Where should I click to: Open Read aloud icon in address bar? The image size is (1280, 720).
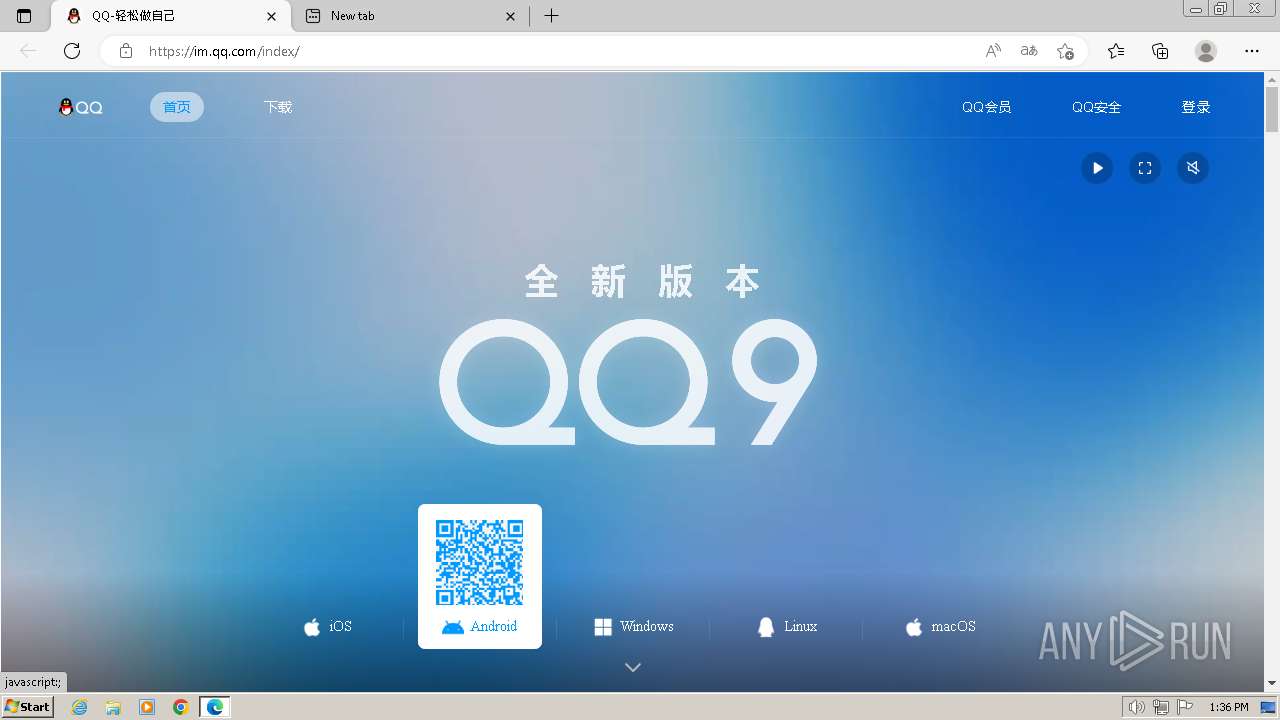click(x=993, y=51)
